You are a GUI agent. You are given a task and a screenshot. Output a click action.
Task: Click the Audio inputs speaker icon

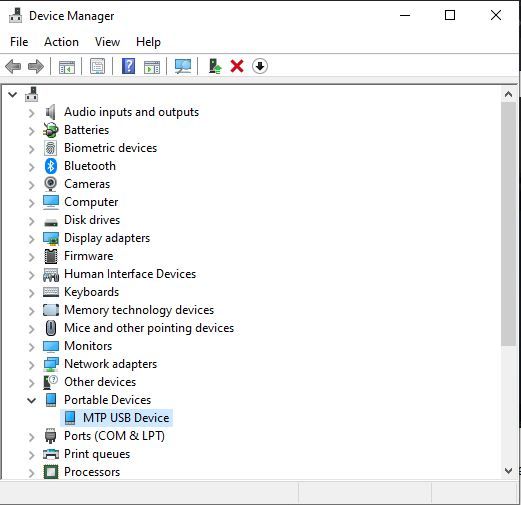pyautogui.click(x=50, y=112)
